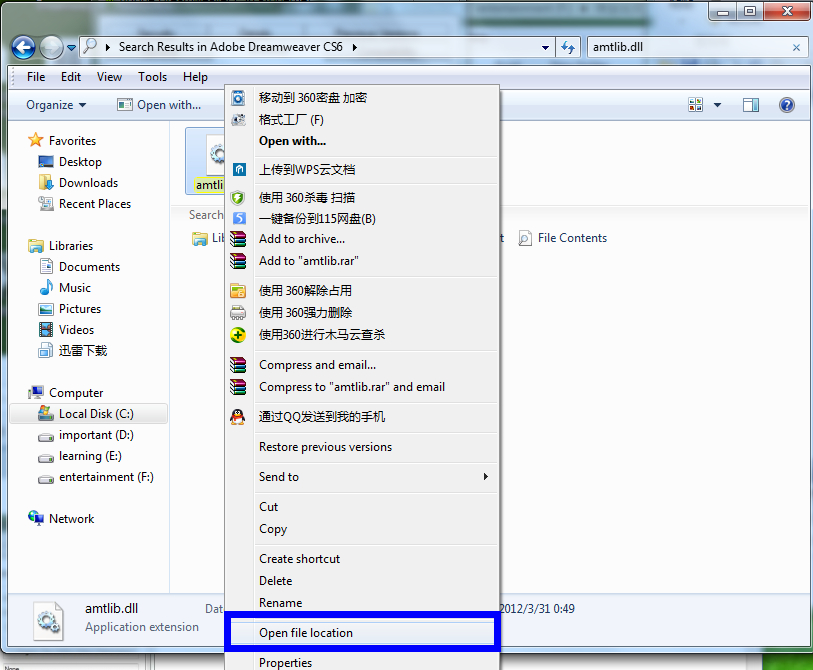This screenshot has width=813, height=670.
Task: Open the Edit menu
Action: [71, 77]
